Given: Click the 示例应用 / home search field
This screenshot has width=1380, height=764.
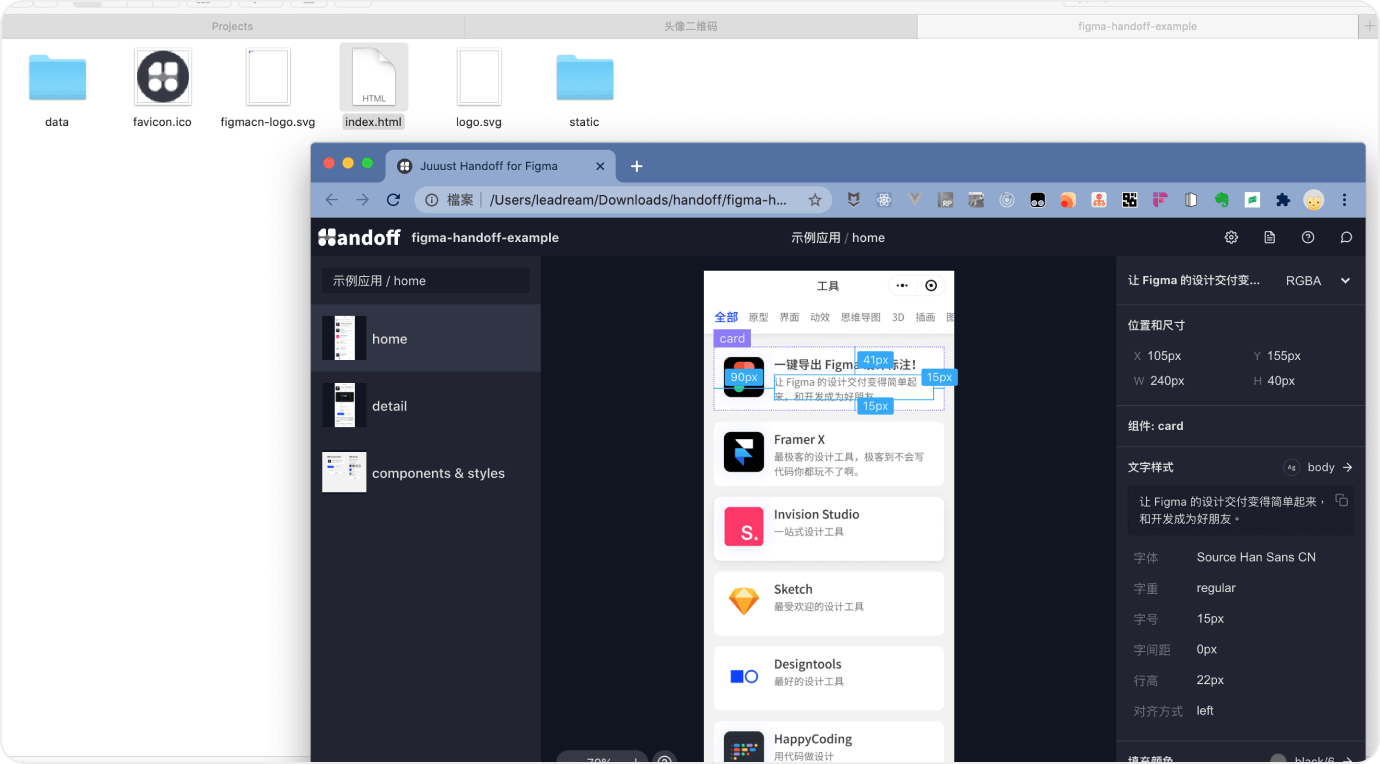Looking at the screenshot, I should click(x=425, y=281).
